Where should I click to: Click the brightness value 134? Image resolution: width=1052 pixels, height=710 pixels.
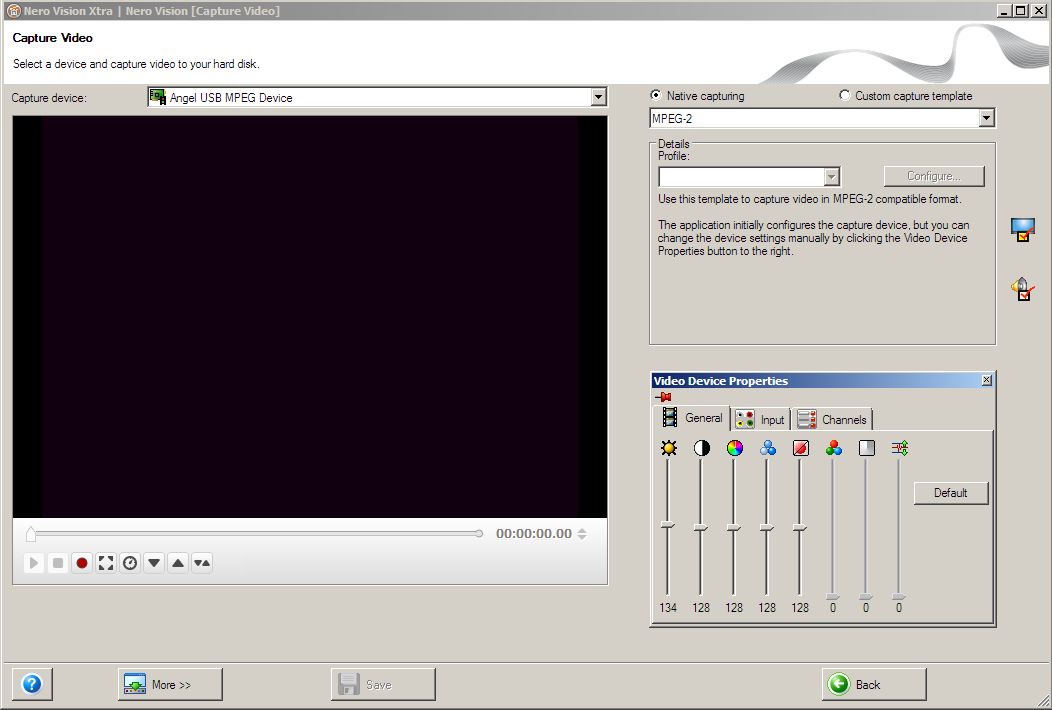668,607
